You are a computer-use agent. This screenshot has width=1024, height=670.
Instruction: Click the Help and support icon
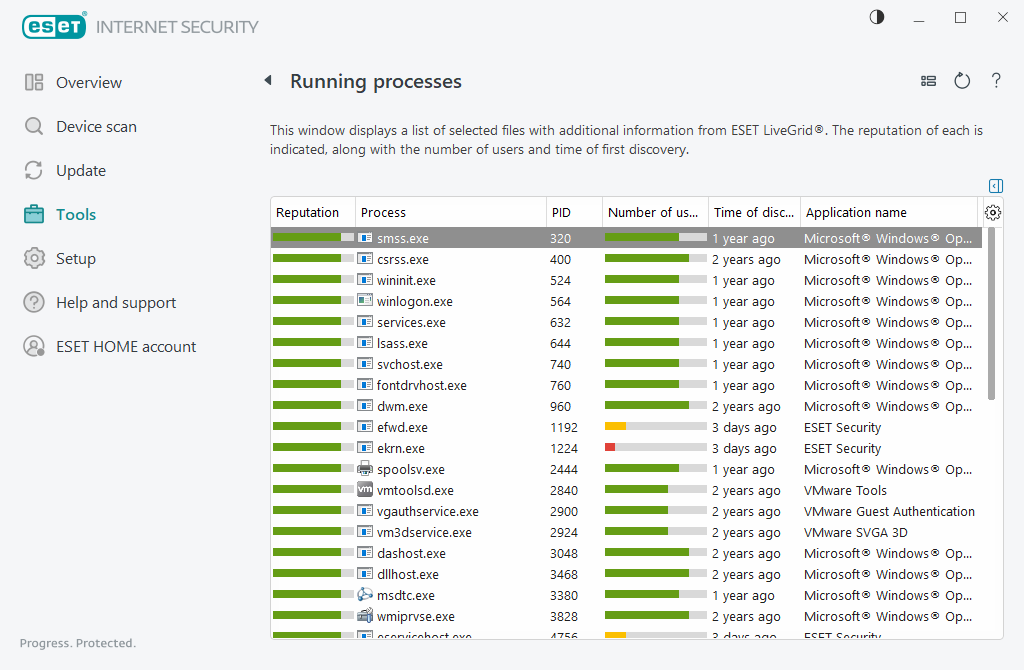[34, 302]
